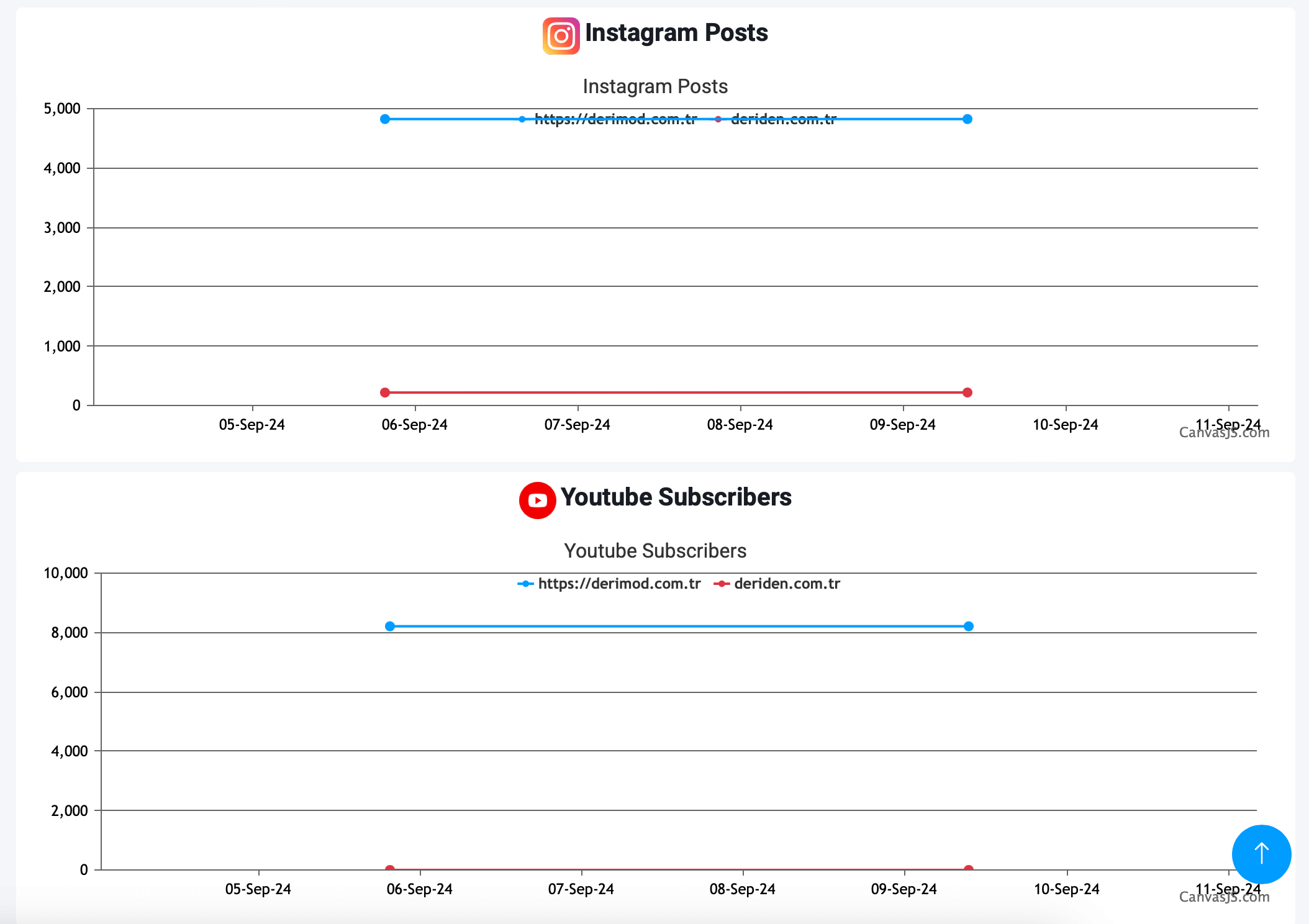The height and width of the screenshot is (924, 1309).
Task: Click the YouTube logo icon
Action: (x=537, y=500)
